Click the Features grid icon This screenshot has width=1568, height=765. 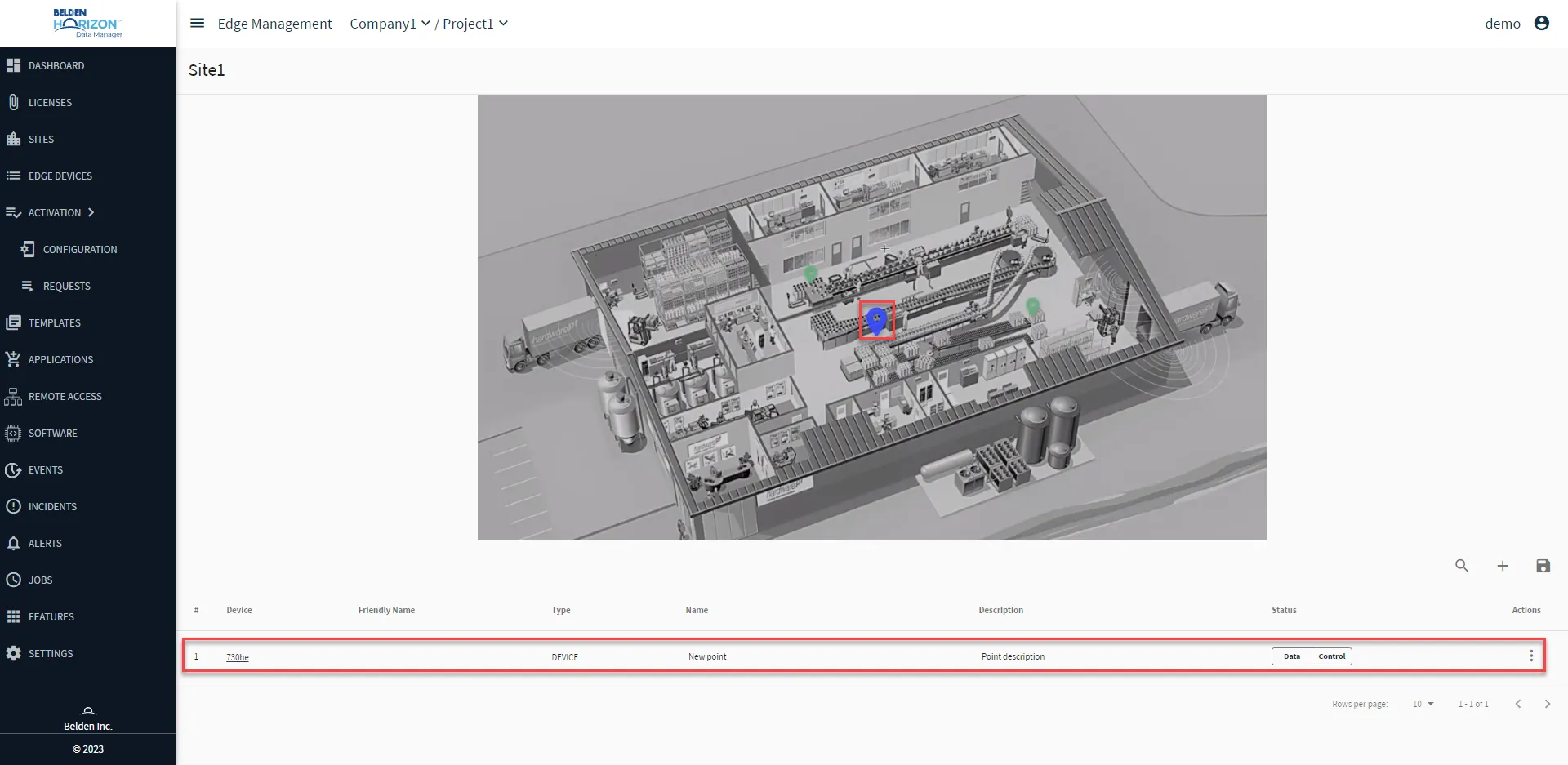coord(13,616)
